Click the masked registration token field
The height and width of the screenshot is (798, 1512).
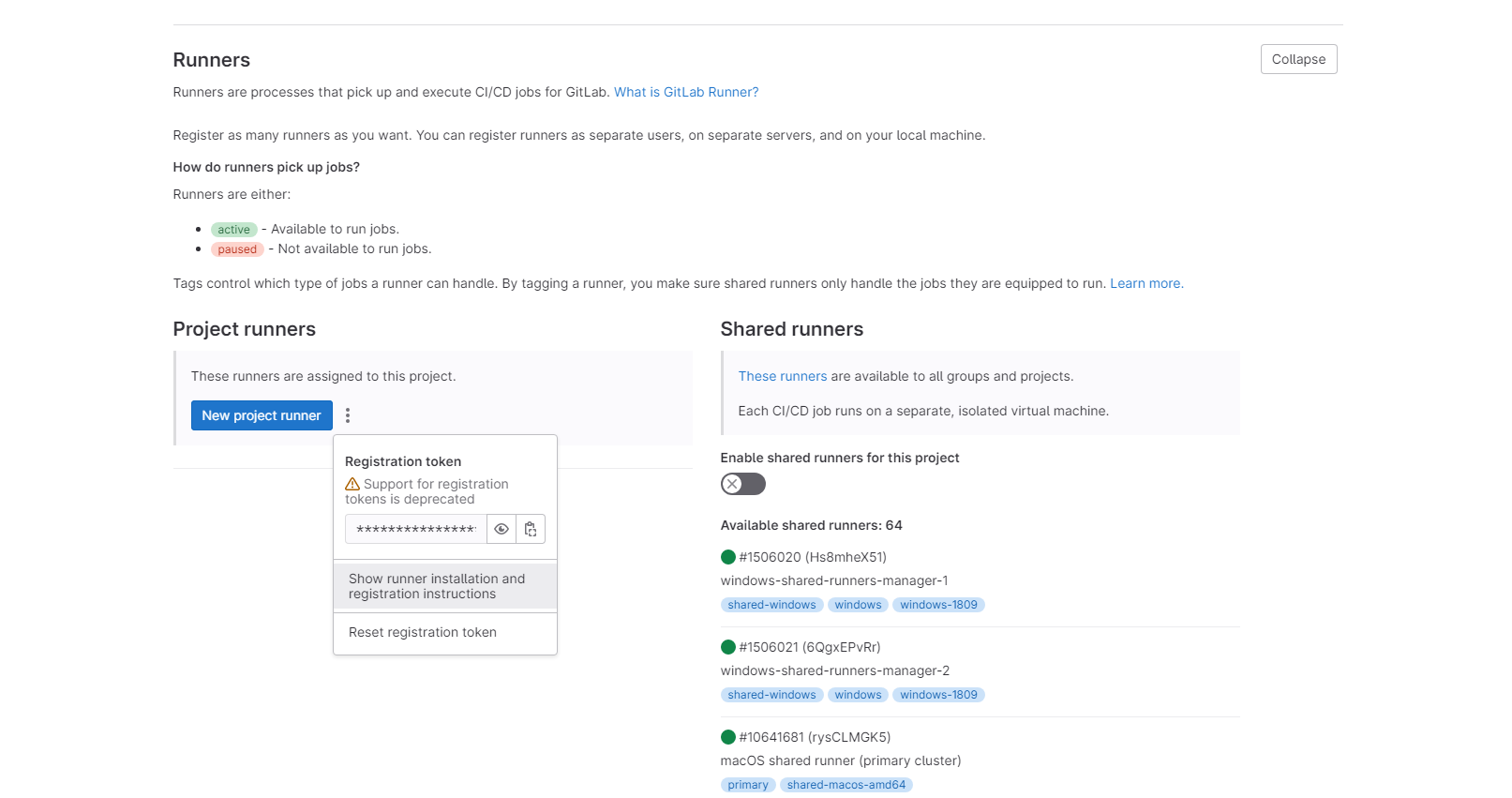tap(416, 529)
